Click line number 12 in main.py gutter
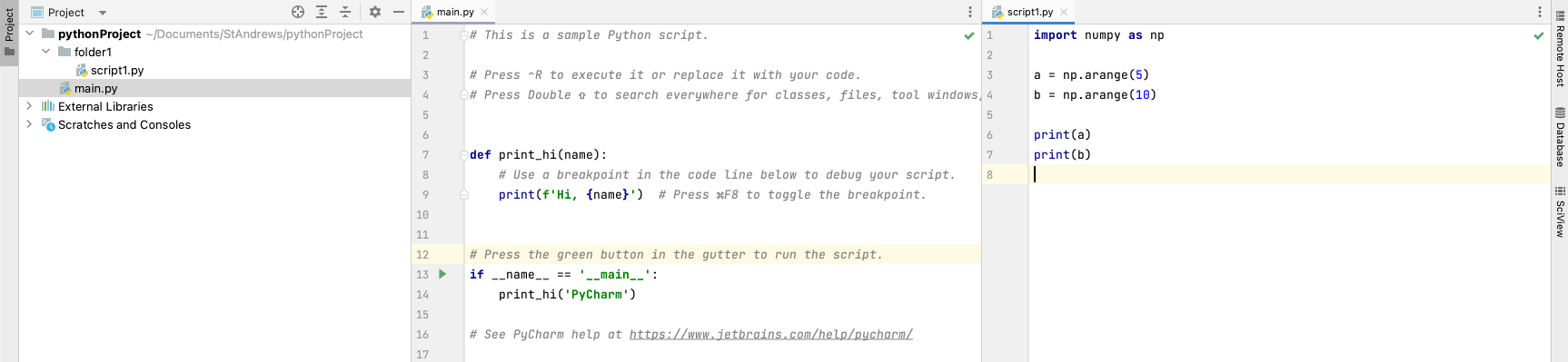 pyautogui.click(x=422, y=255)
